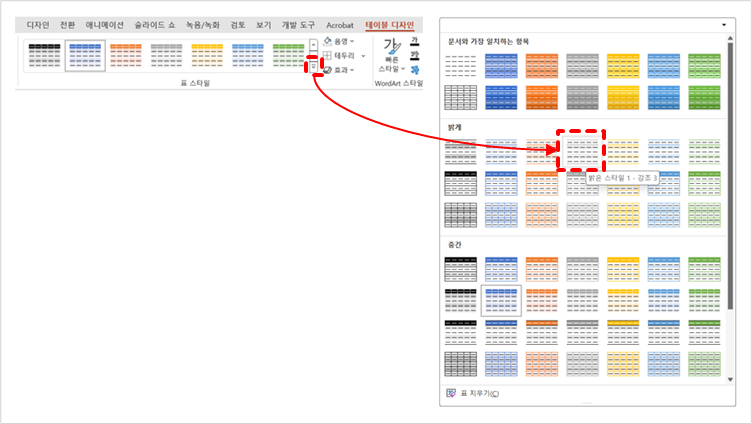Click the styles panel scrollbar up arrow
752x424 pixels.
pos(730,38)
